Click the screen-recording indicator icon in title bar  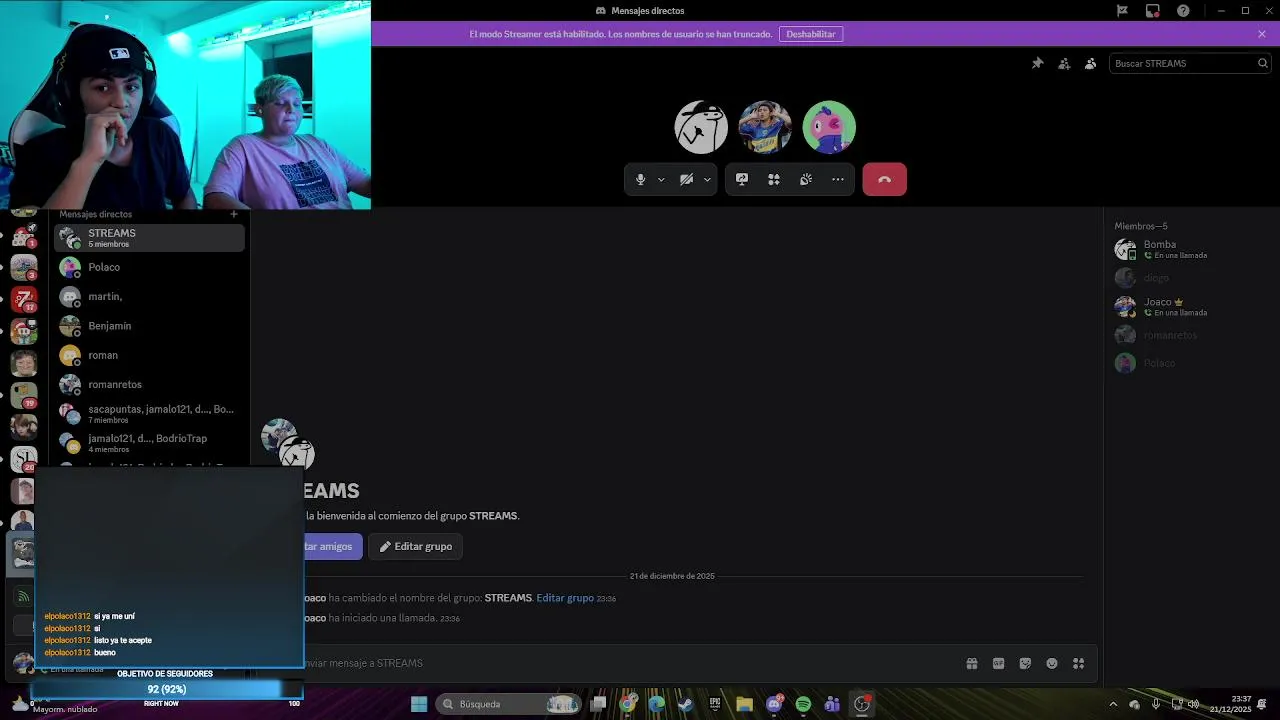pos(1153,11)
